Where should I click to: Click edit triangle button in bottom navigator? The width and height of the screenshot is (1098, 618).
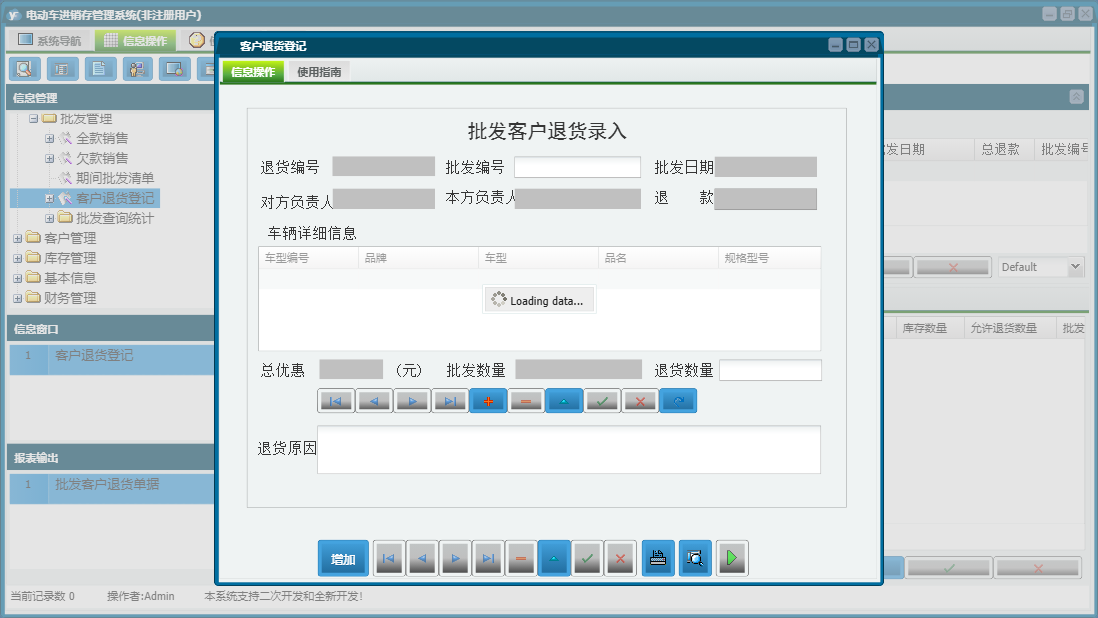point(554,559)
